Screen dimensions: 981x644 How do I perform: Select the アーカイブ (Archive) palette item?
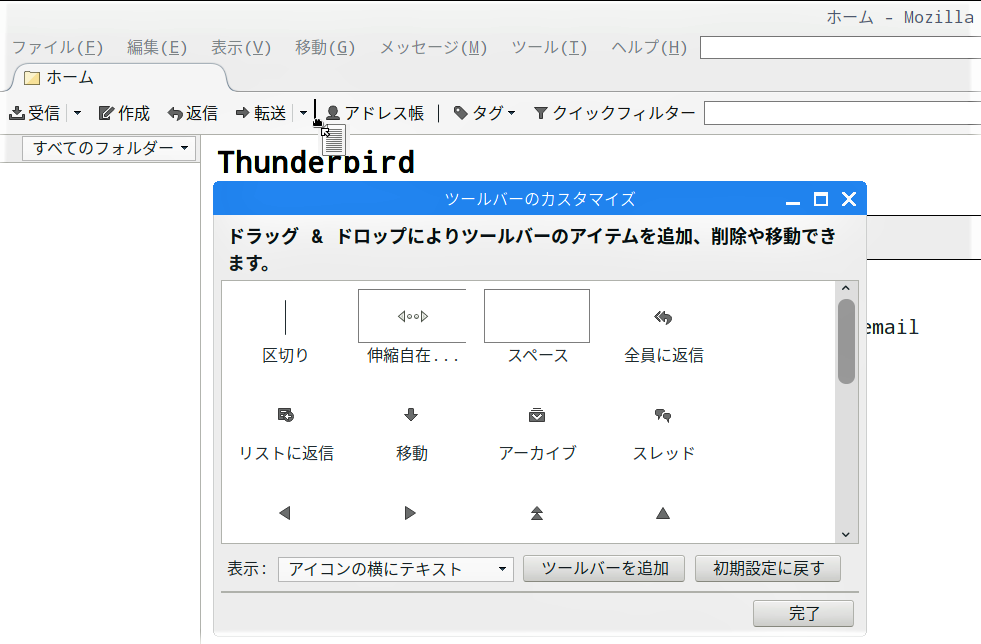coord(537,434)
